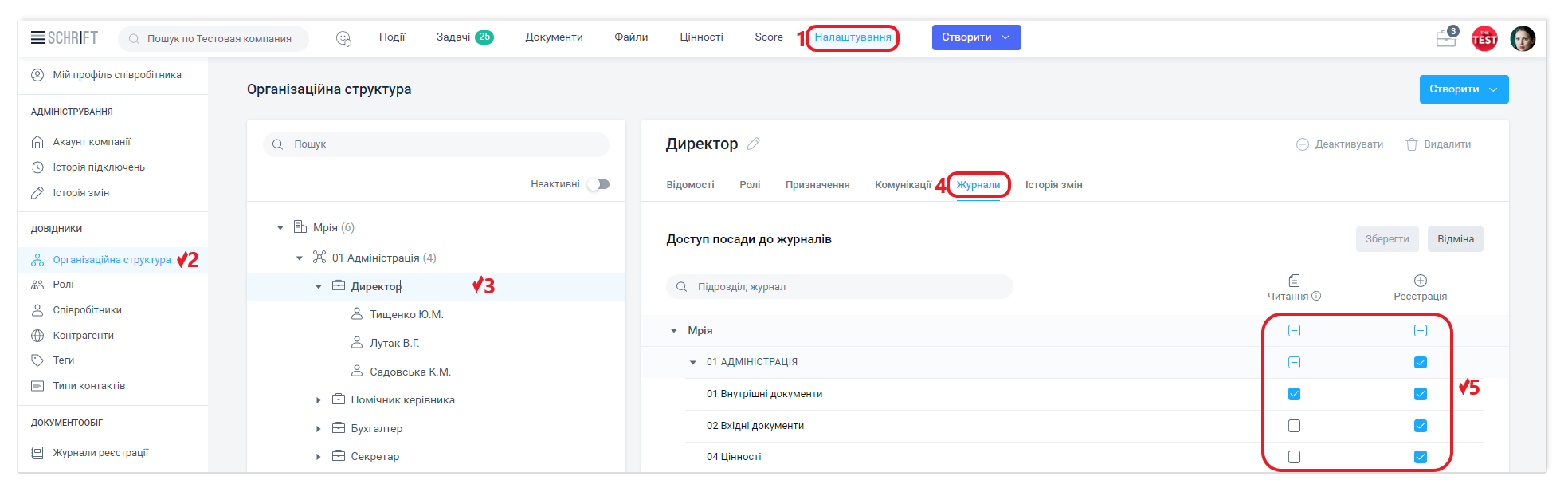
Task: Click the Видалити button
Action: coord(1438,144)
